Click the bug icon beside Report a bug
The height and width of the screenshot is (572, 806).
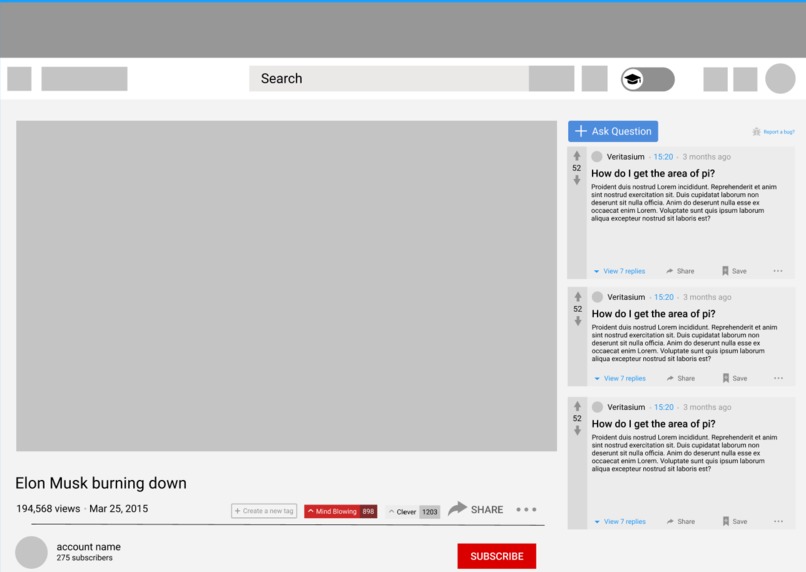point(756,132)
